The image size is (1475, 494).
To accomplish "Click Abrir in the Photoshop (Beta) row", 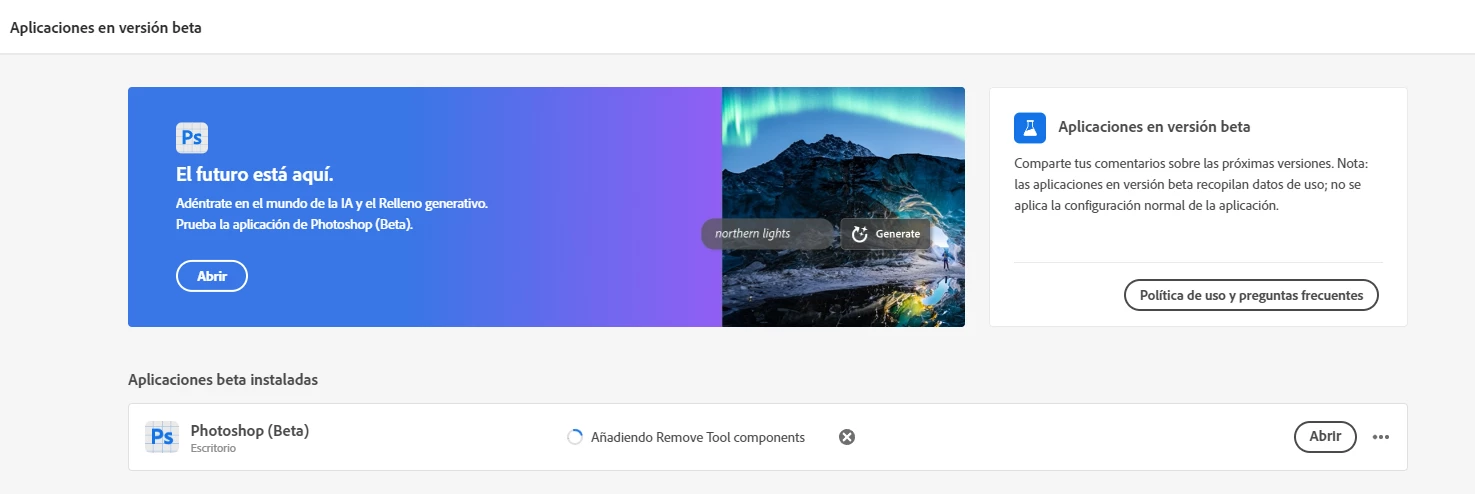I will click(x=1325, y=437).
